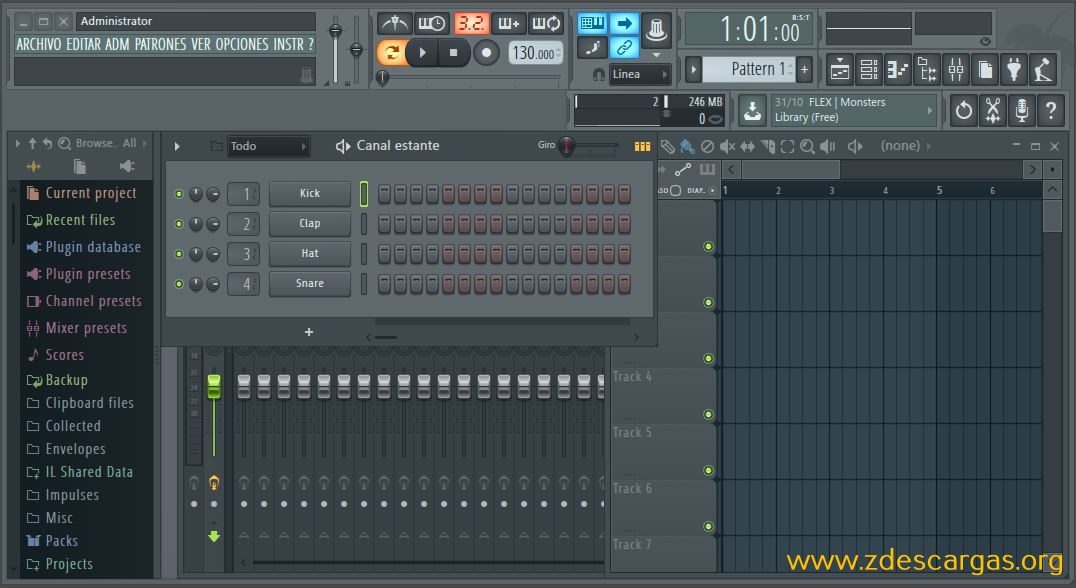This screenshot has height=588, width=1076.
Task: Open the ARCHIVO menu
Action: pyautogui.click(x=38, y=45)
